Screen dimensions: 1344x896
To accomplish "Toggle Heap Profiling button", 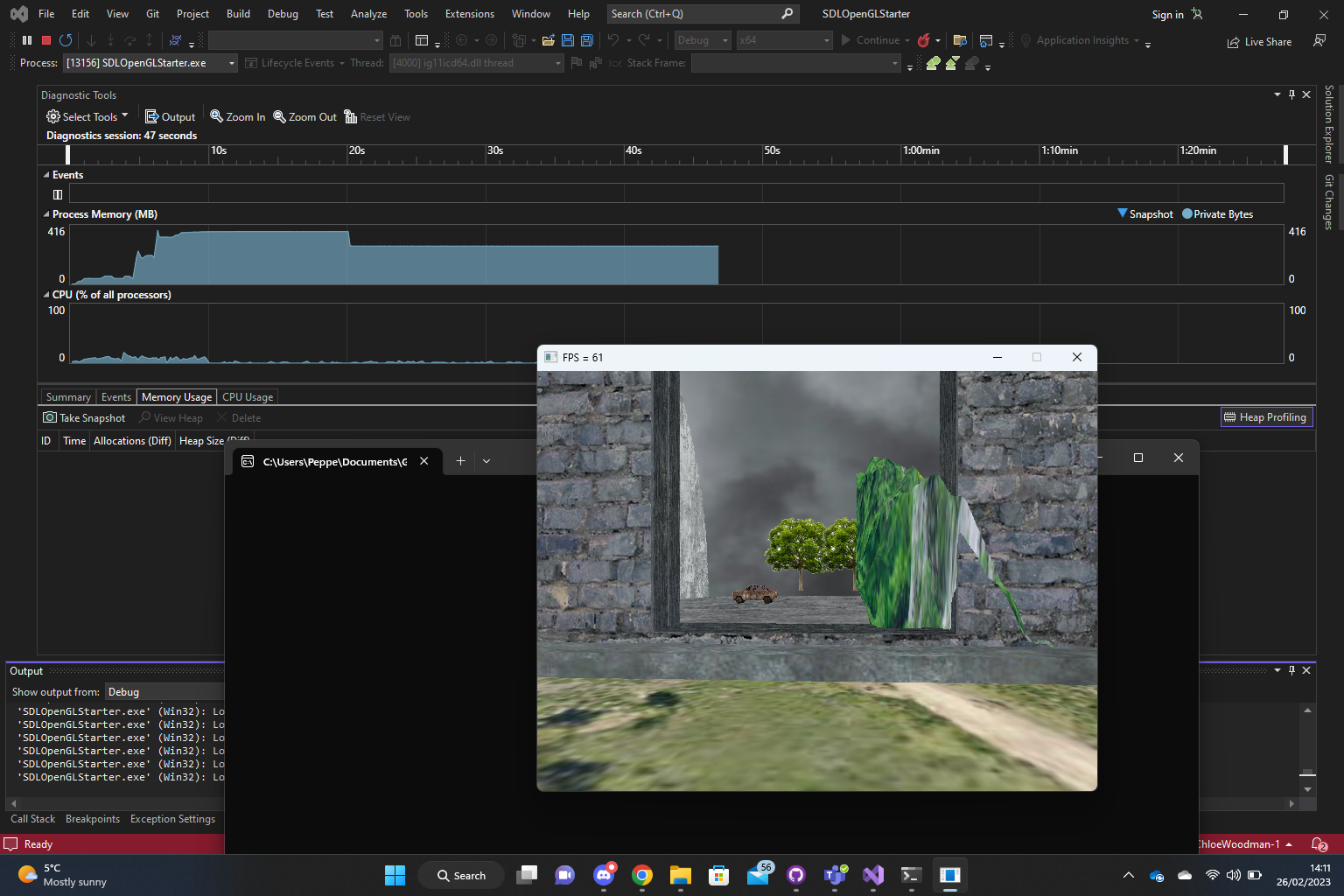I will 1265,417.
